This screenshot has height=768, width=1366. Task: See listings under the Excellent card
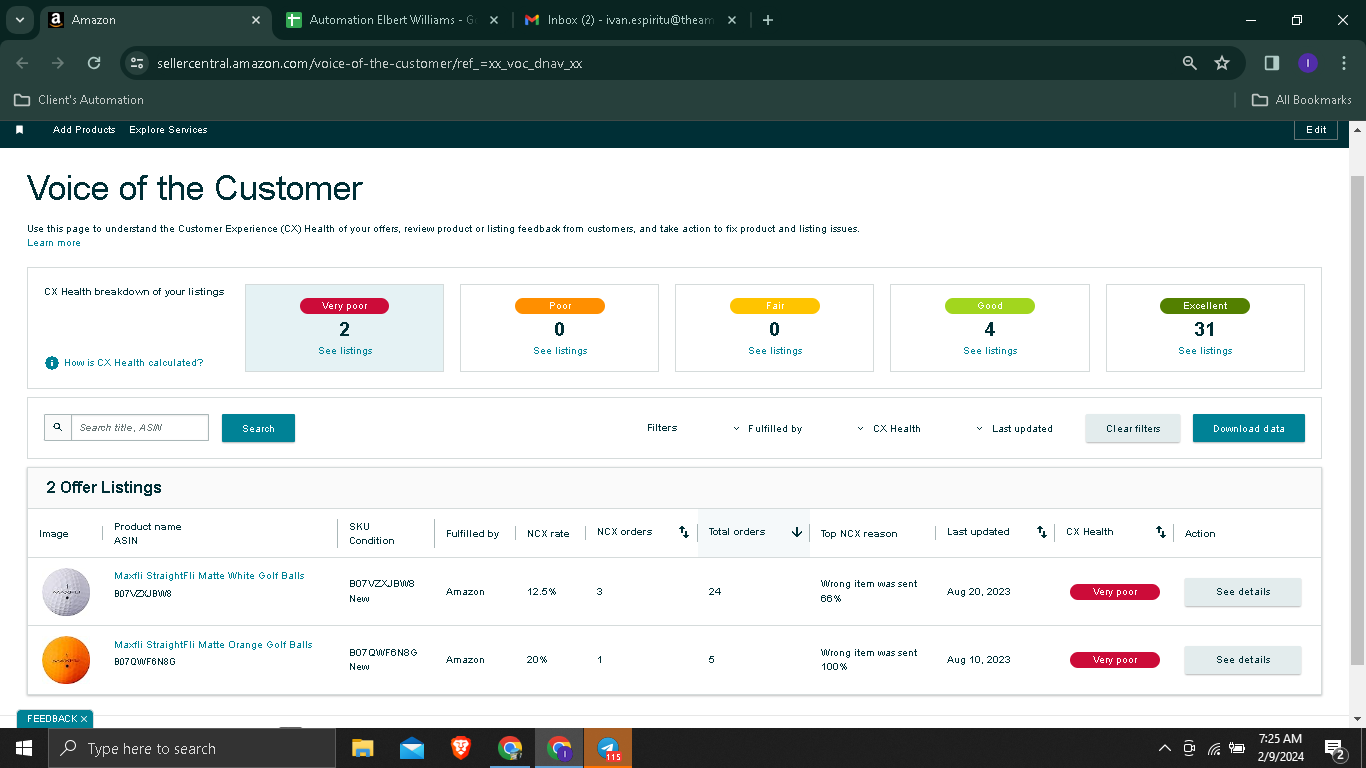1205,351
